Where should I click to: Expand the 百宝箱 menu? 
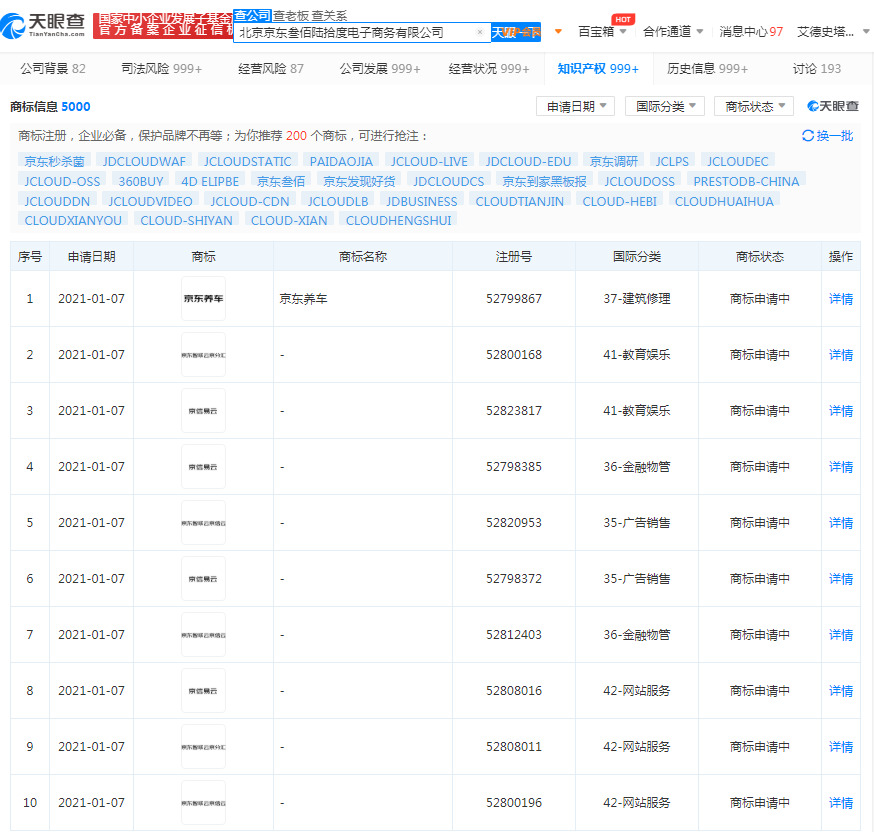tap(602, 31)
